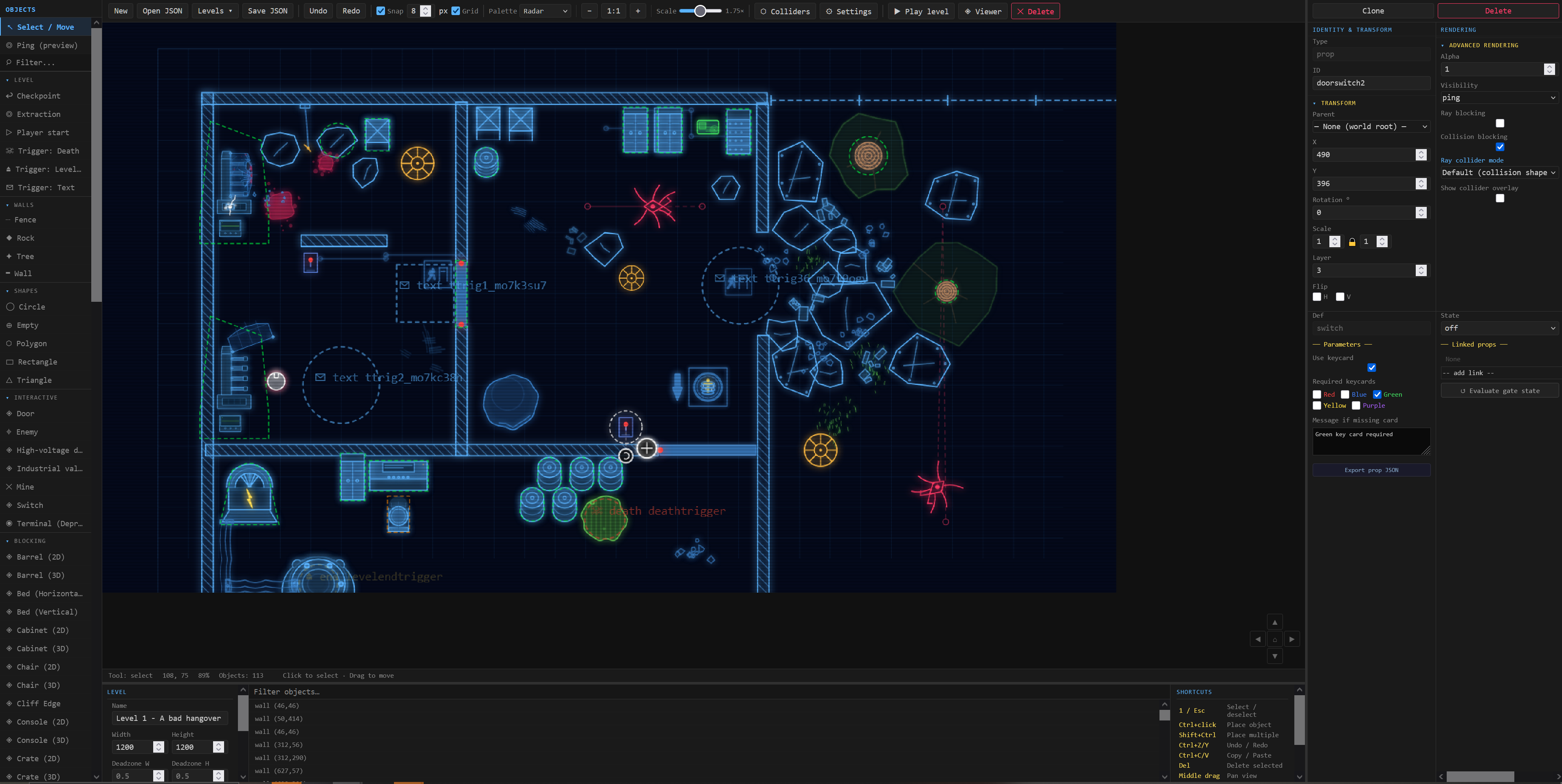Choose the Triangle shape tool
Image resolution: width=1562 pixels, height=784 pixels.
46,380
